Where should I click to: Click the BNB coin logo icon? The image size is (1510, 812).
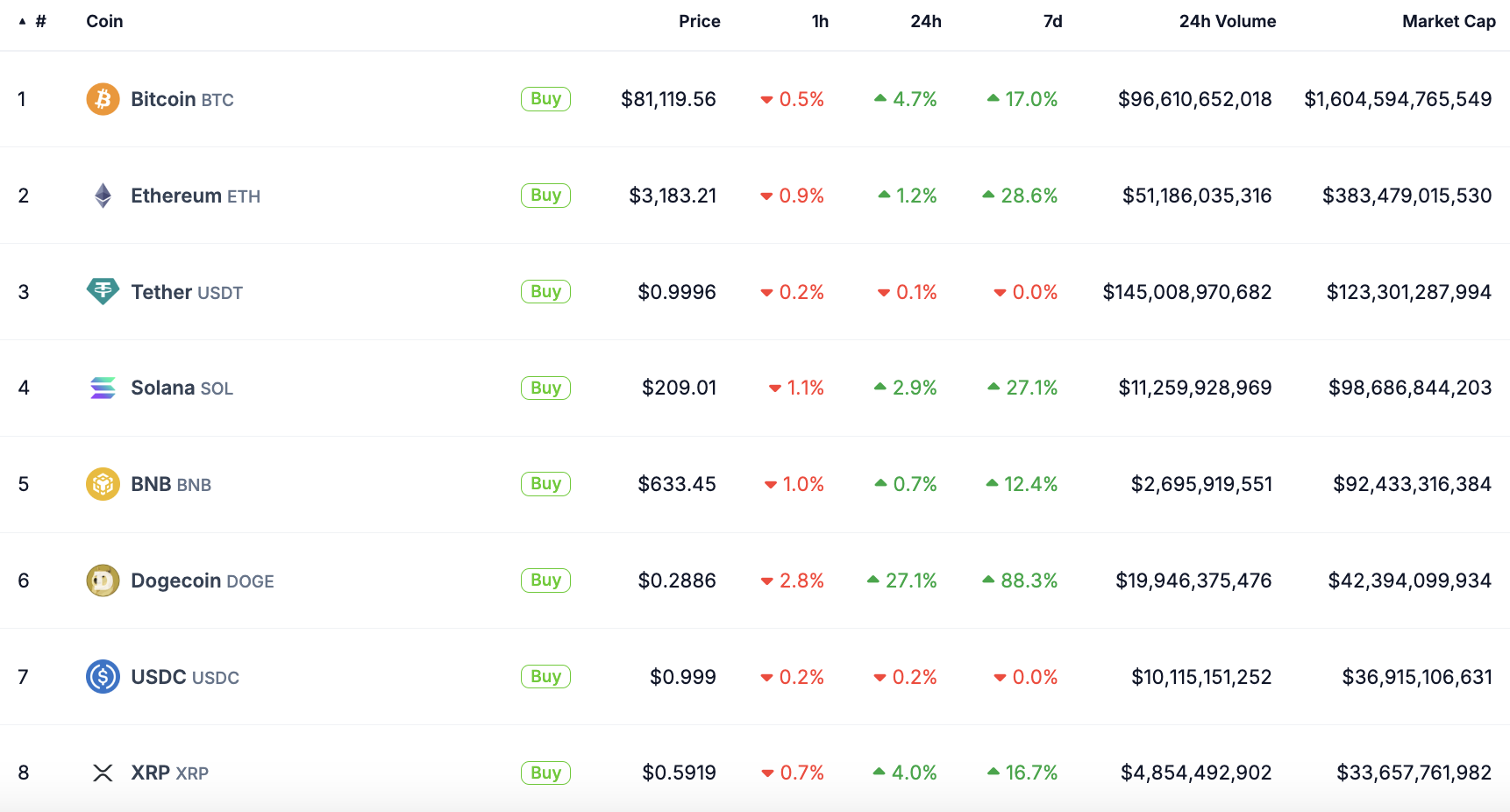tap(103, 484)
